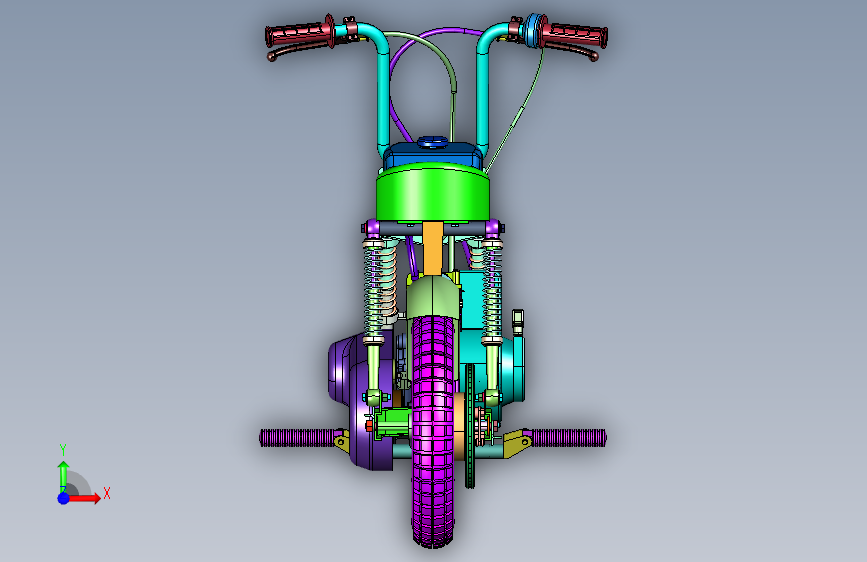Select the olive green front fender
Screen dimensions: 867x562
tap(433, 299)
